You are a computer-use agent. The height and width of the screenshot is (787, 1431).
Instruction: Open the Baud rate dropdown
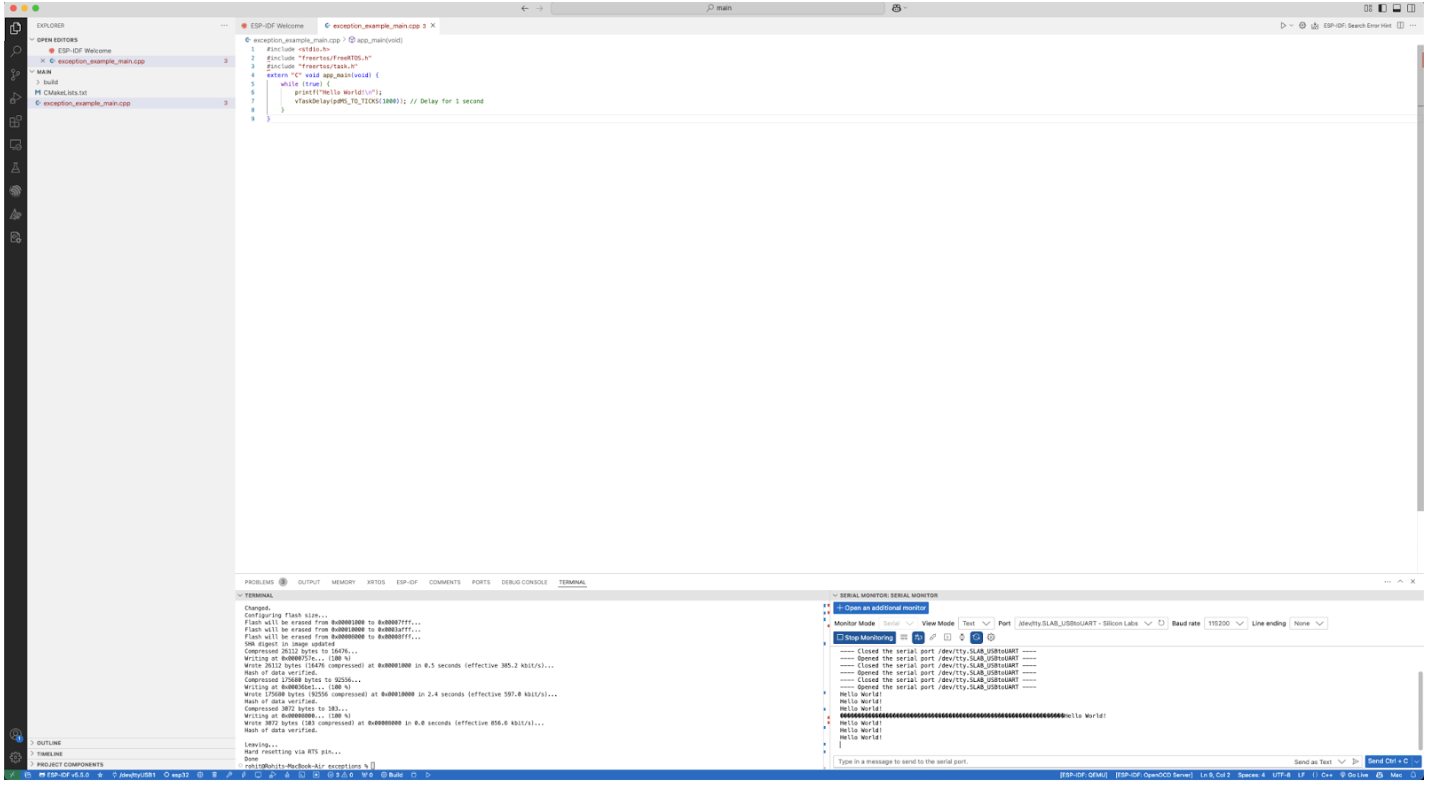tap(1226, 623)
